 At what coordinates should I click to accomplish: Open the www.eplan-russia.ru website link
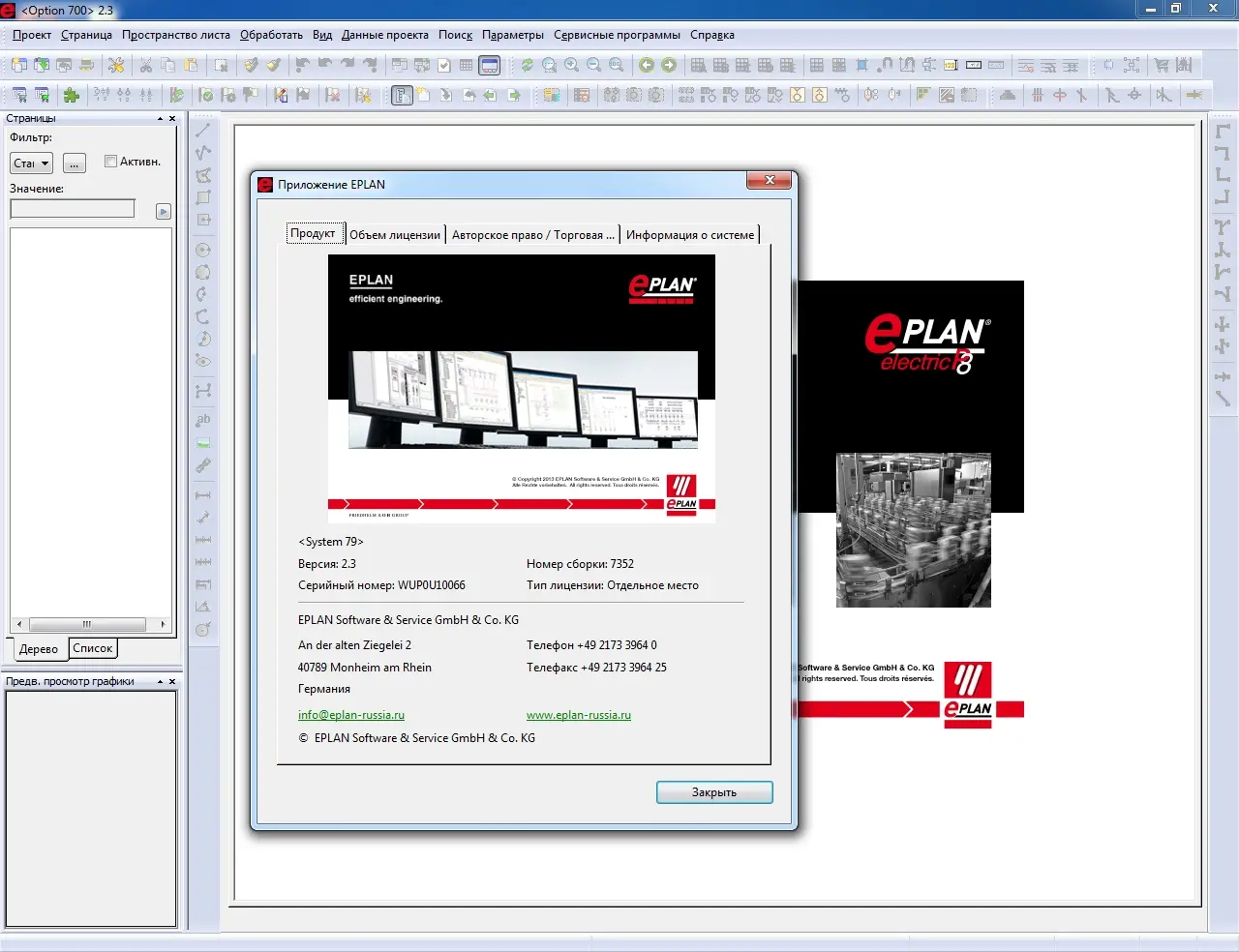[x=579, y=715]
